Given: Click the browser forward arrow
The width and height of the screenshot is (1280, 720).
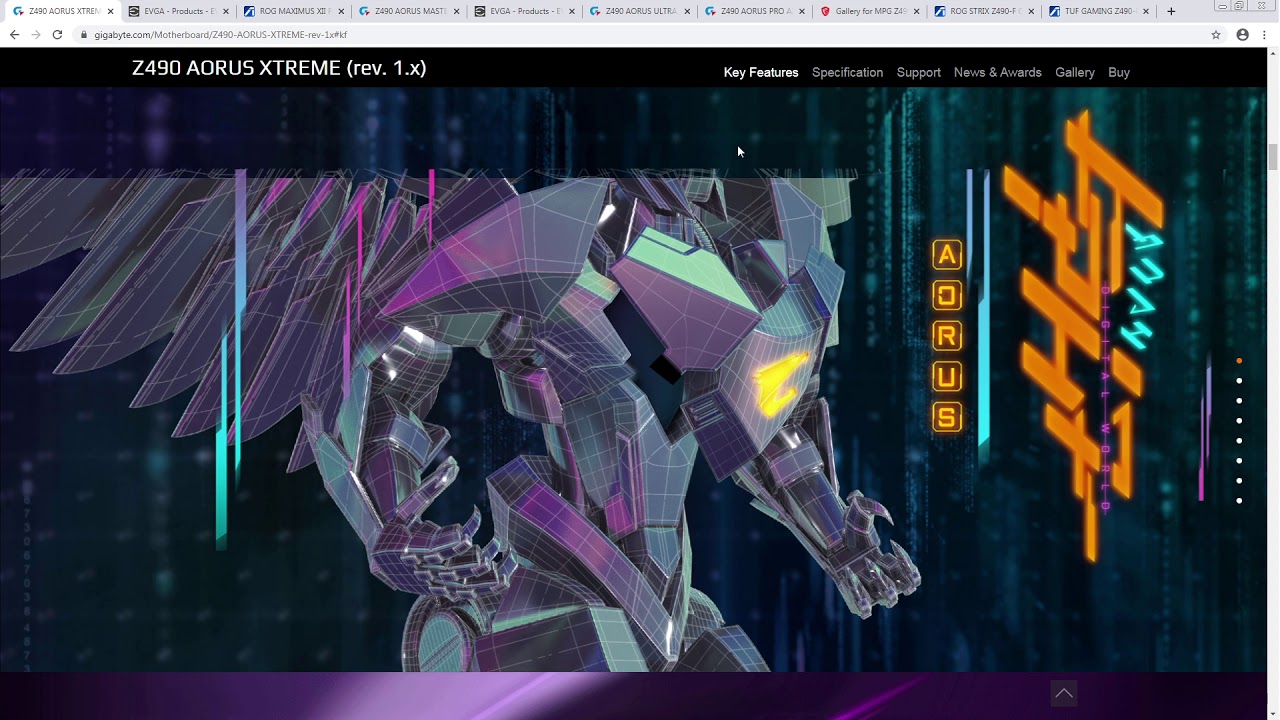Looking at the screenshot, I should 36,34.
